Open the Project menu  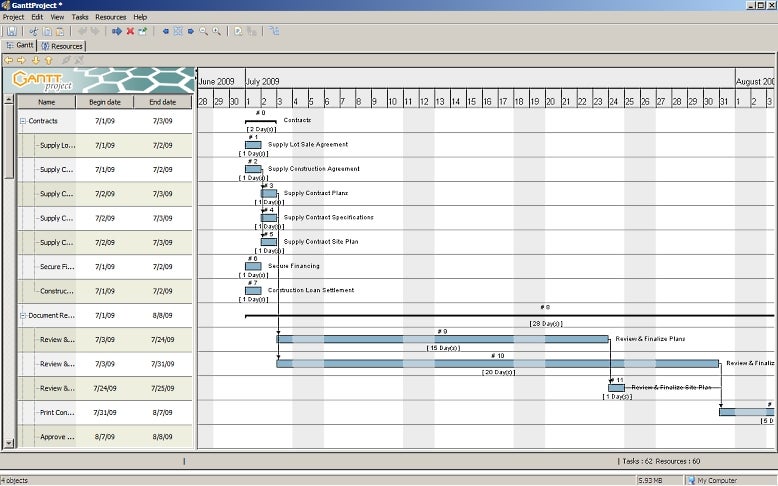[x=13, y=17]
